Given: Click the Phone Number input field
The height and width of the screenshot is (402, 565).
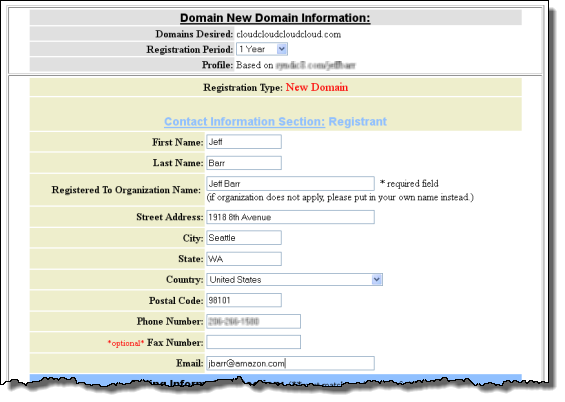Looking at the screenshot, I should click(253, 322).
